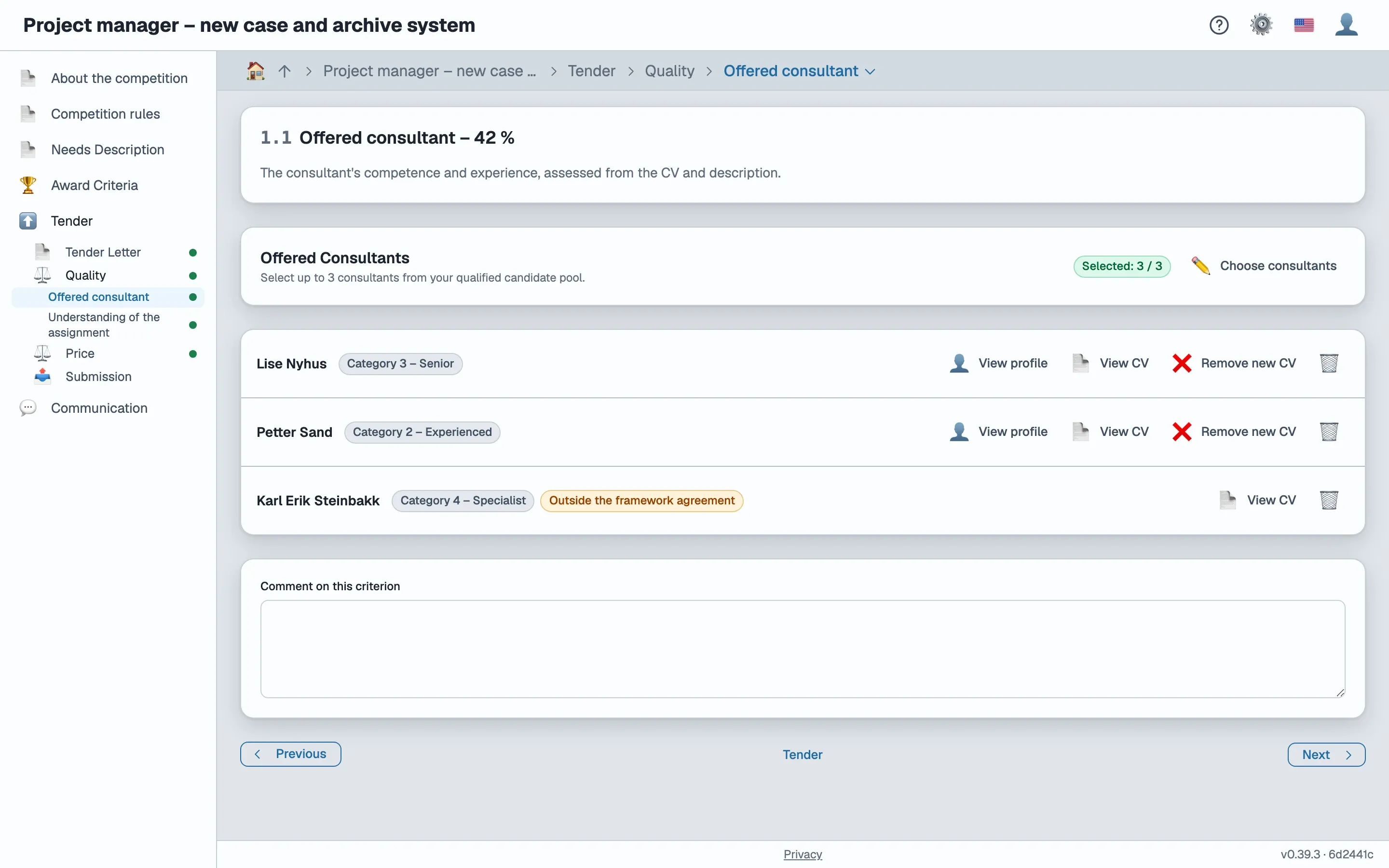
Task: Click the Submission inbox icon in sidebar
Action: (x=42, y=376)
